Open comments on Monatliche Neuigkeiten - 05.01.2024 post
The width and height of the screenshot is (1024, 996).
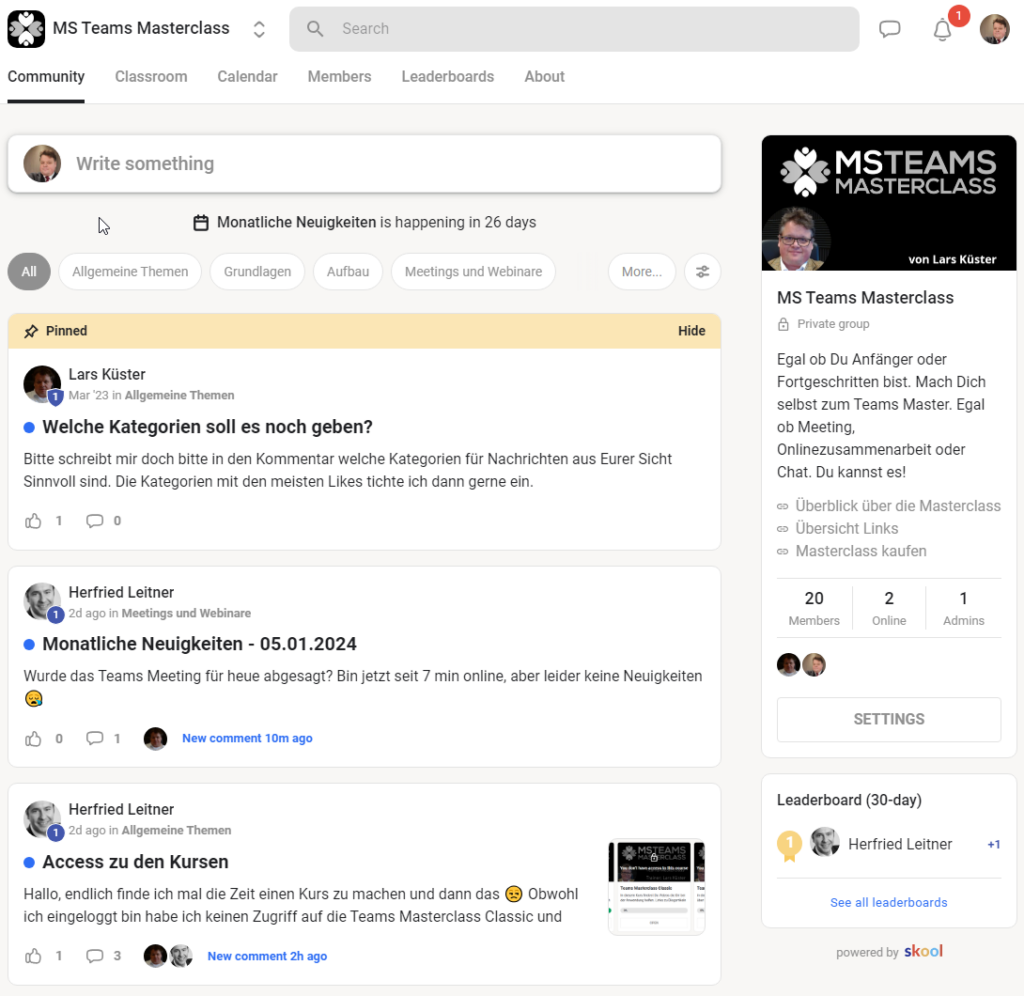point(95,738)
